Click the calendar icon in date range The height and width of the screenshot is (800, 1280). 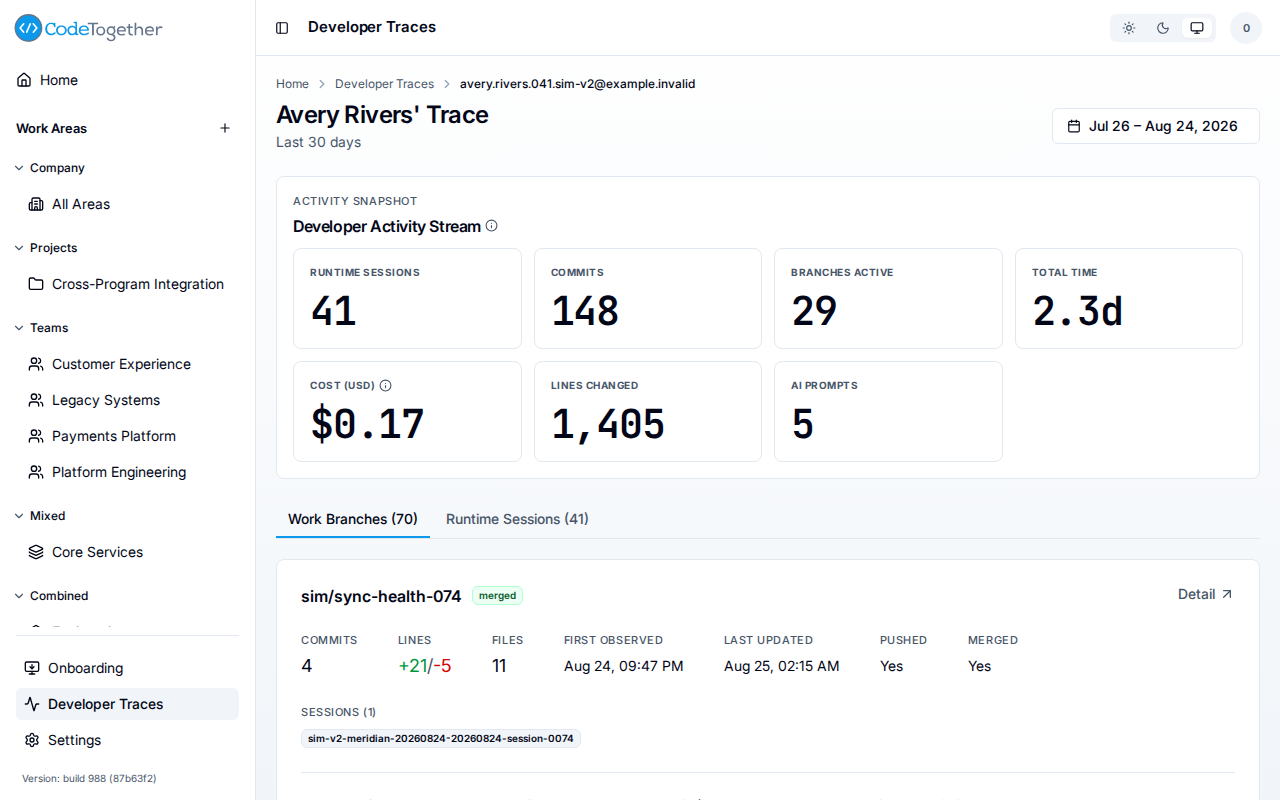pos(1074,126)
